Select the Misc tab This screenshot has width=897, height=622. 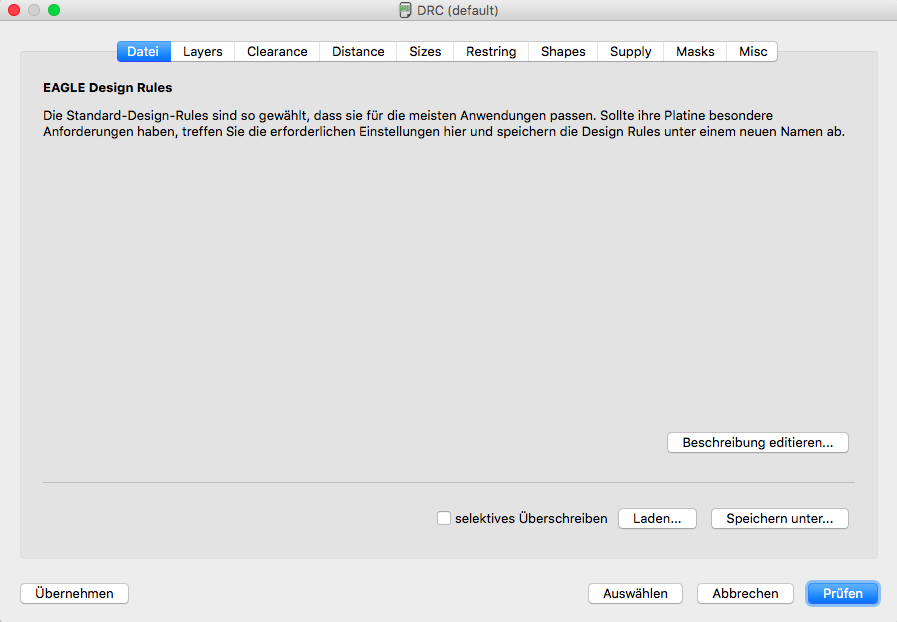(752, 51)
